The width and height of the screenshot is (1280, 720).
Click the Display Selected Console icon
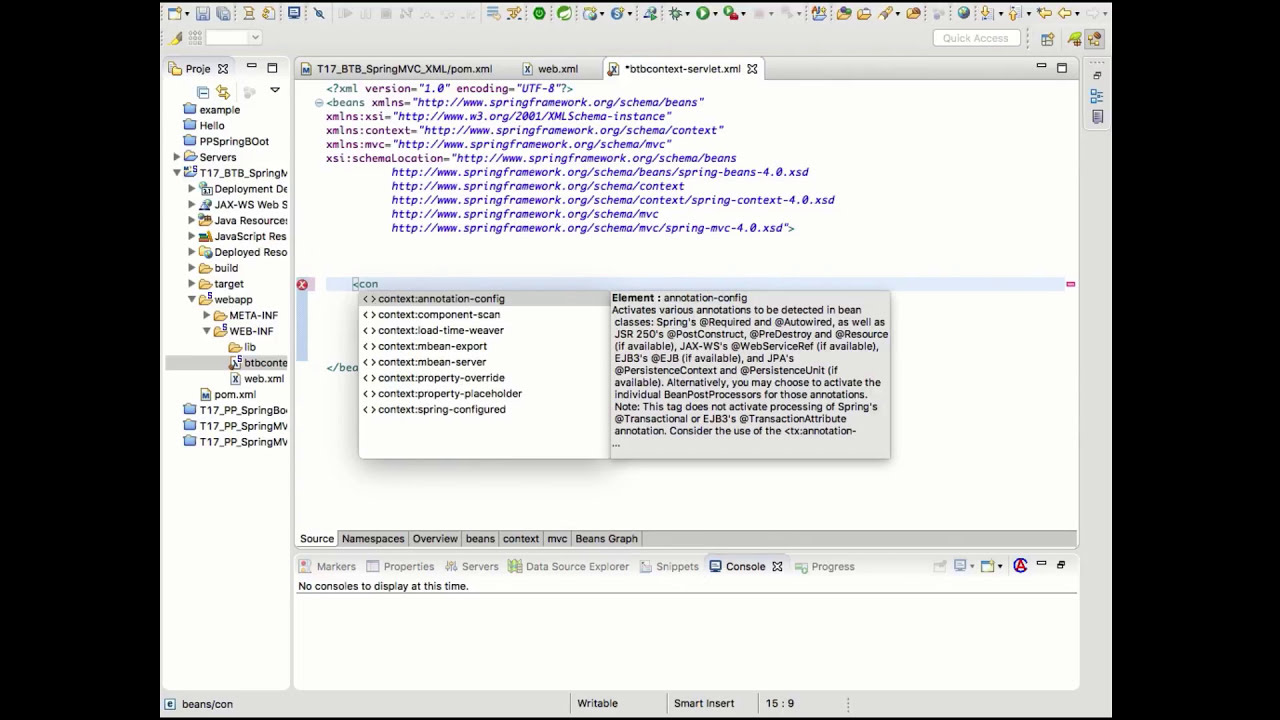[960, 566]
